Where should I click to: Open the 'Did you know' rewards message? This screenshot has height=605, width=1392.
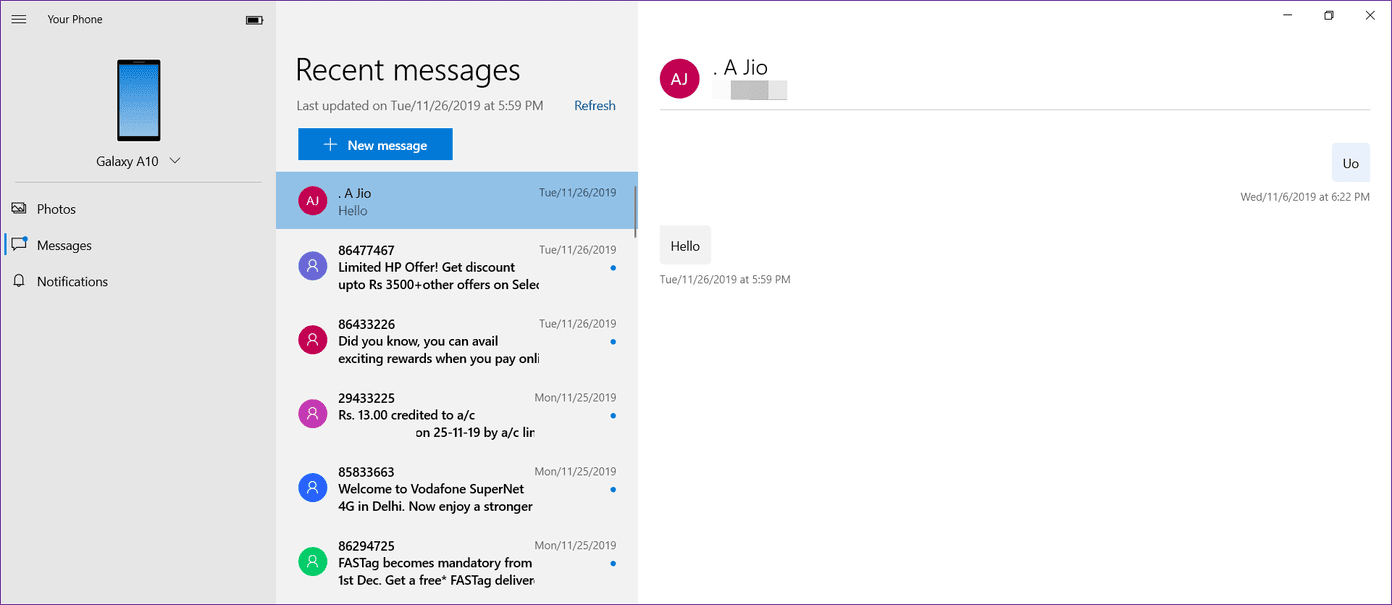pos(456,341)
